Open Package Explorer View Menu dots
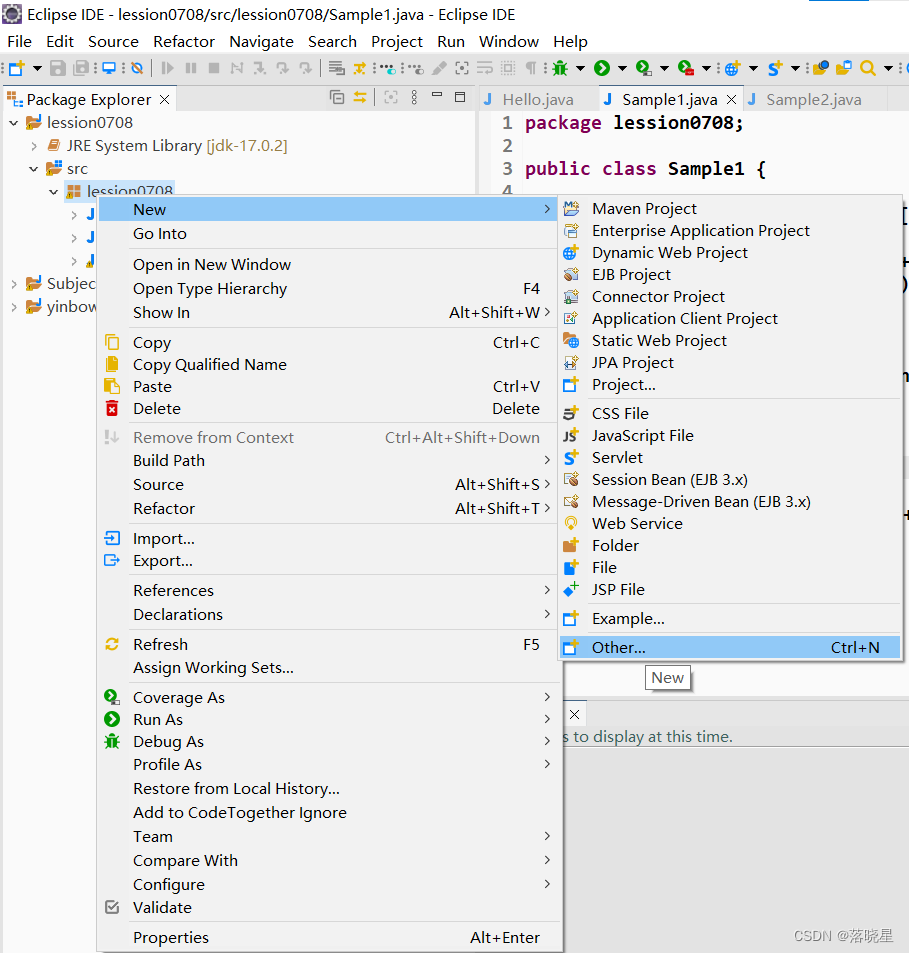 tap(414, 97)
